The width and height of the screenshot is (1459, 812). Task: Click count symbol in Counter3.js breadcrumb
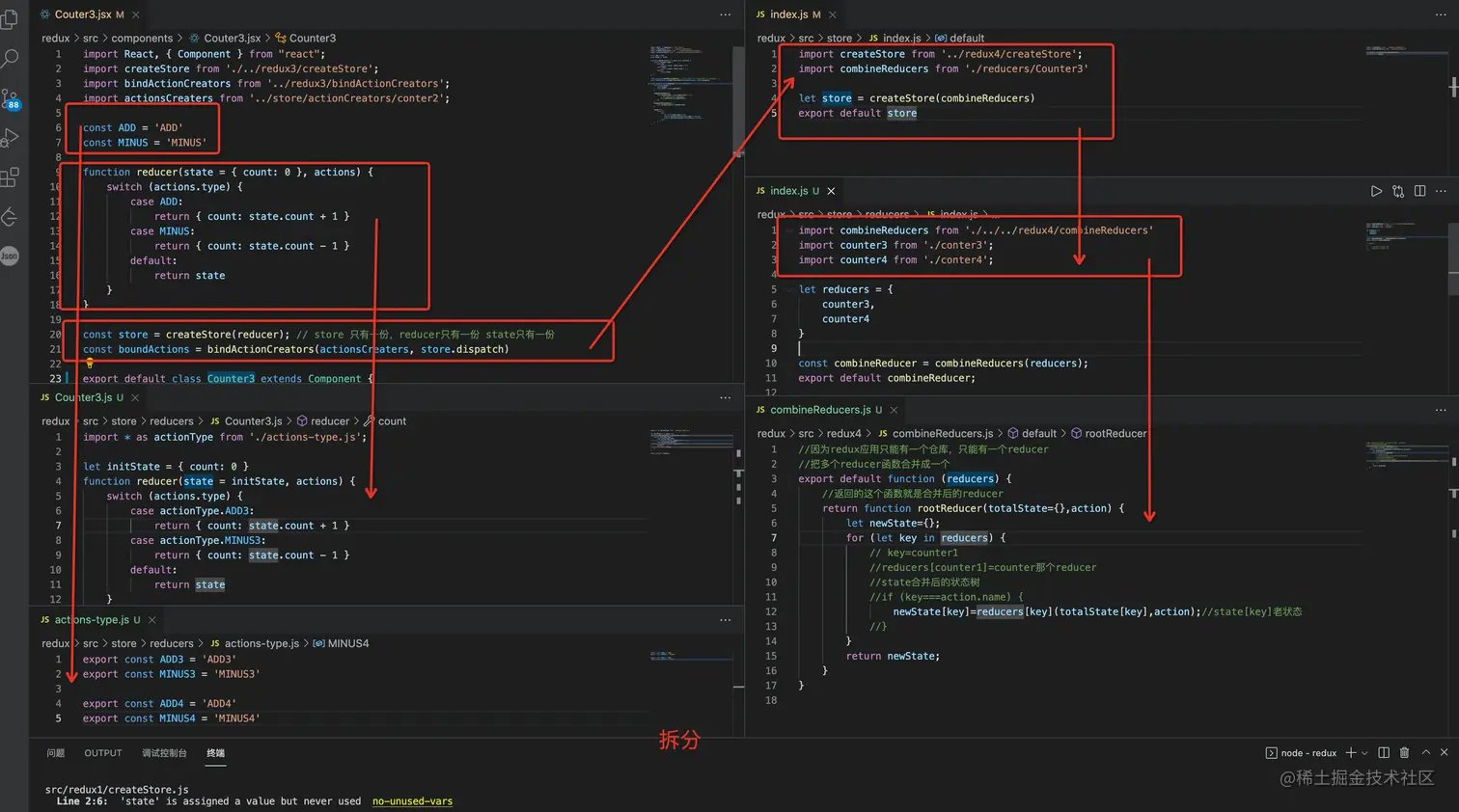click(384, 421)
